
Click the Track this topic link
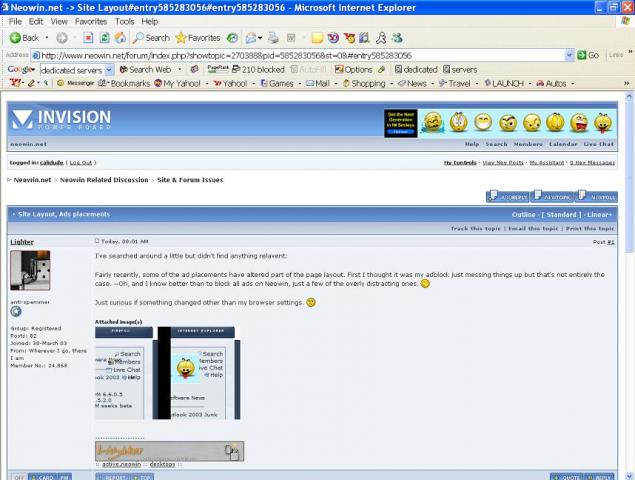click(475, 228)
